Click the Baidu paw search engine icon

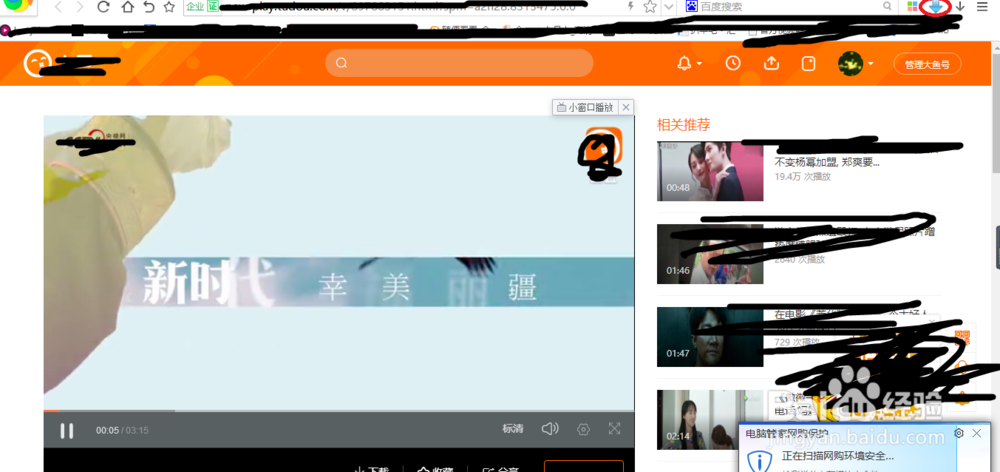(691, 6)
